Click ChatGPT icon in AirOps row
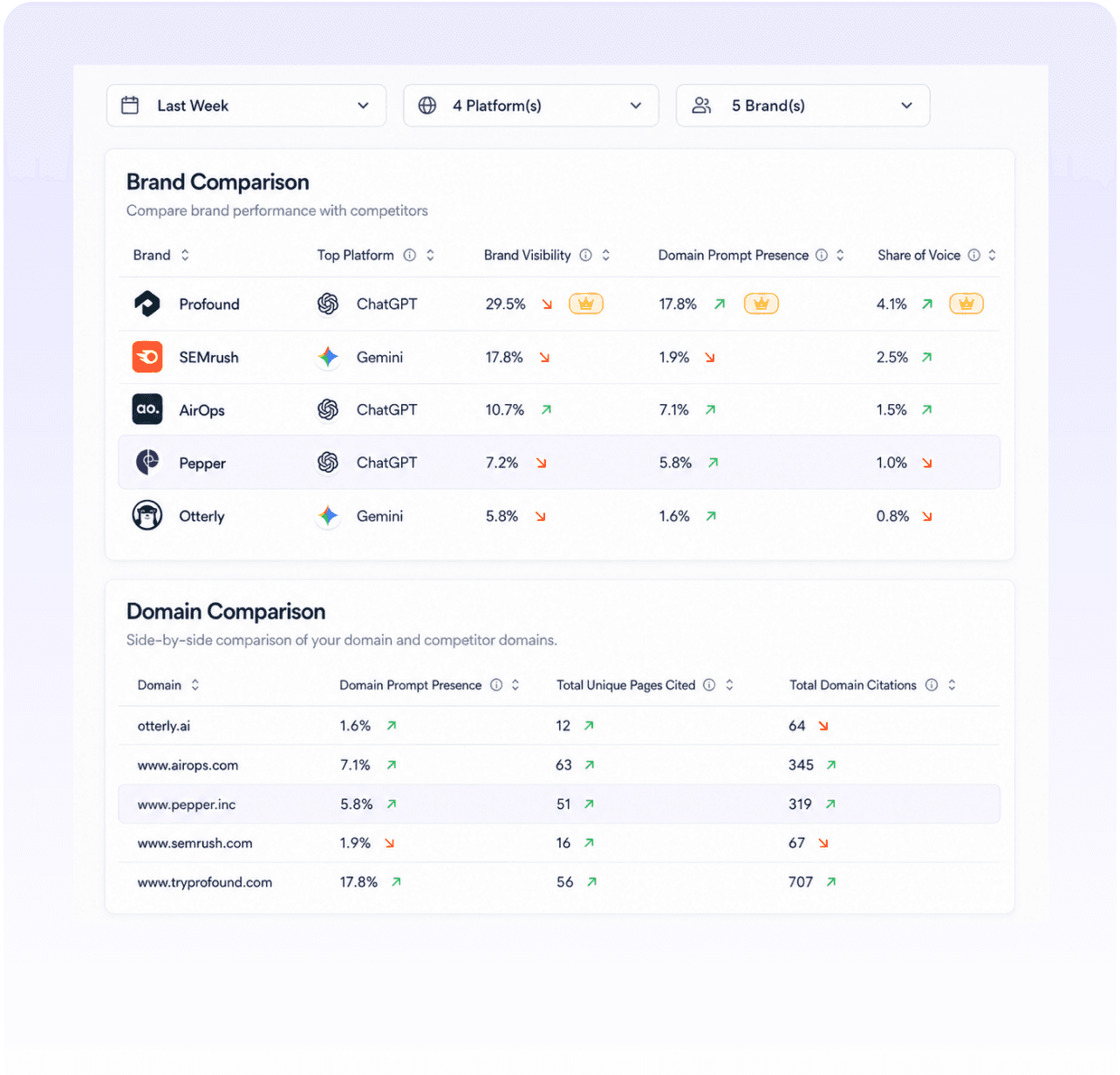Image resolution: width=1120 pixels, height=1075 pixels. [328, 409]
